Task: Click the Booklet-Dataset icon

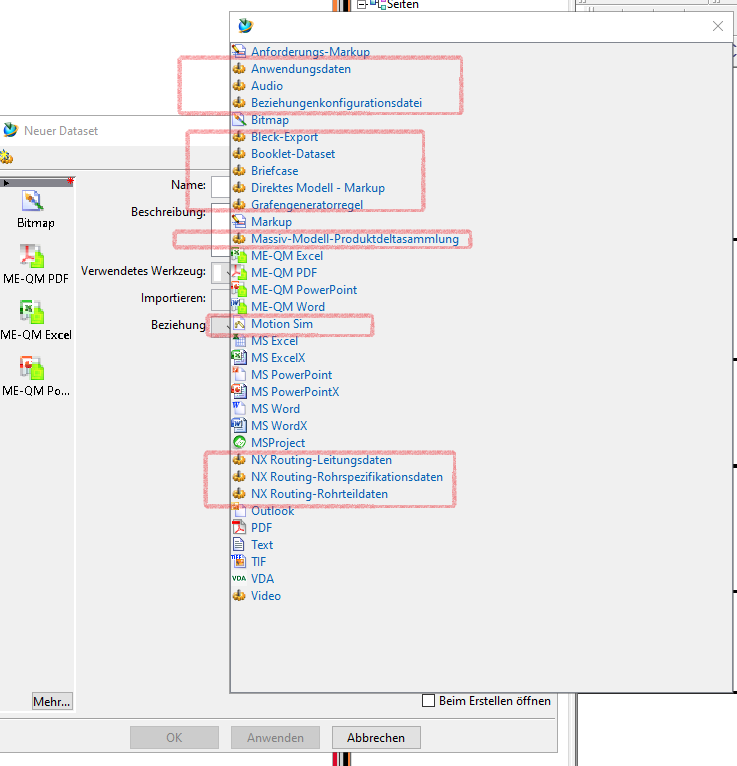Action: pyautogui.click(x=239, y=154)
